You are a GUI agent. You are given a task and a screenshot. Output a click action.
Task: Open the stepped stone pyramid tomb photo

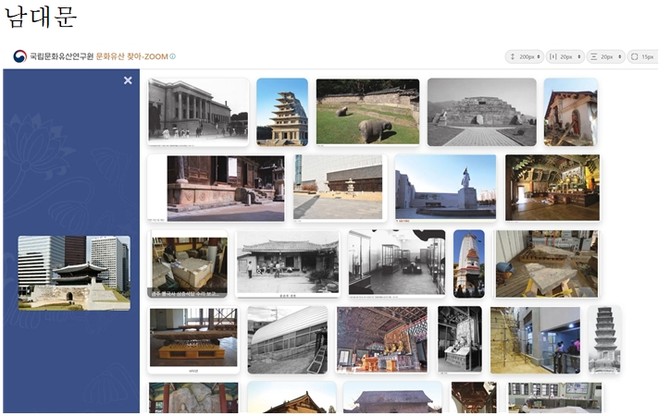tap(482, 112)
